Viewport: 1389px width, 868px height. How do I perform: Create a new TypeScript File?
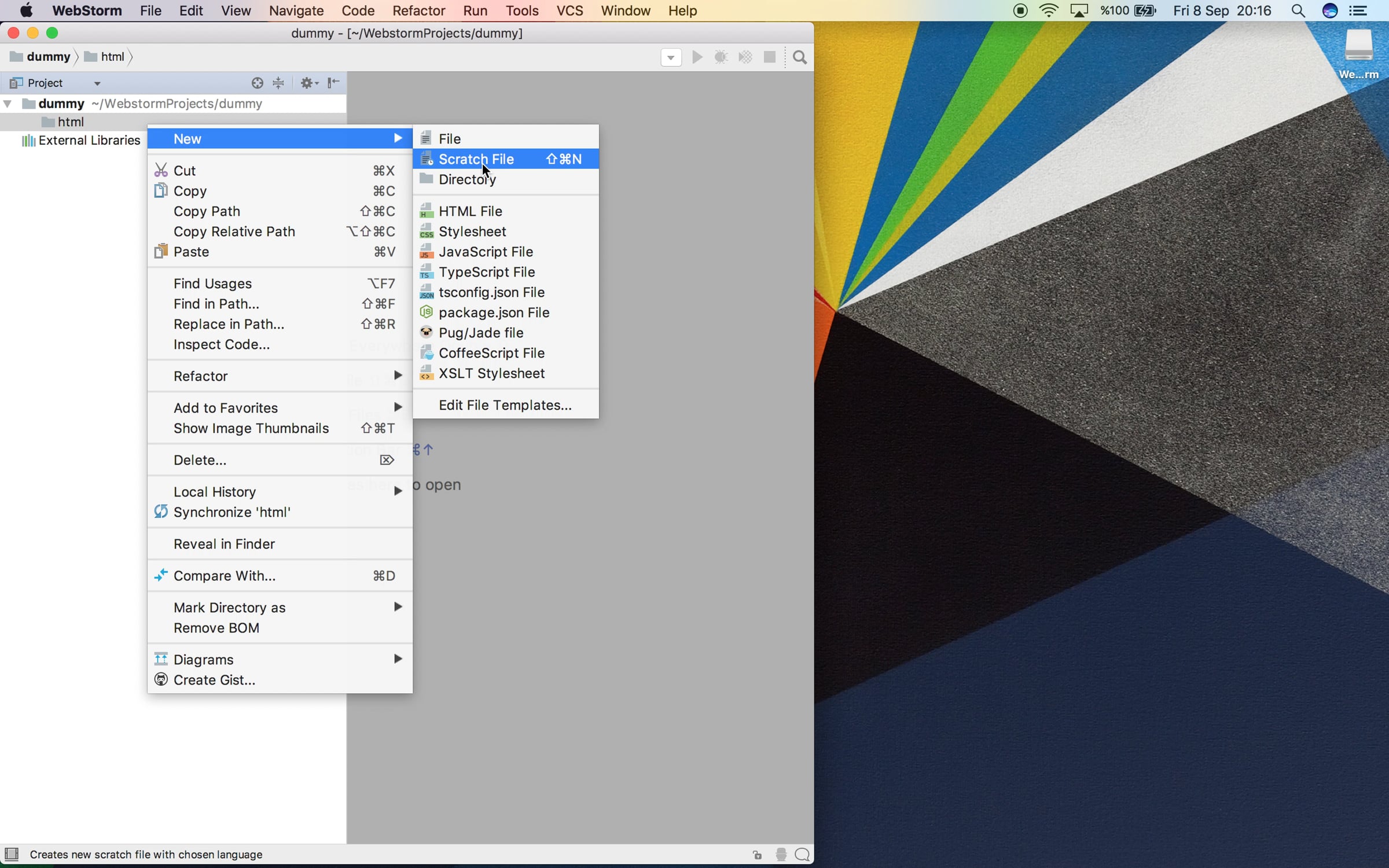tap(506, 272)
